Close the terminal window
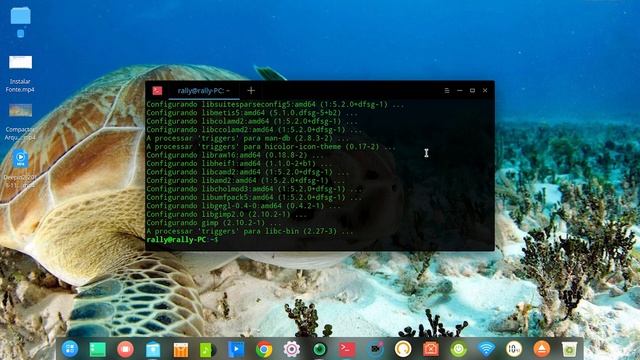 point(485,90)
